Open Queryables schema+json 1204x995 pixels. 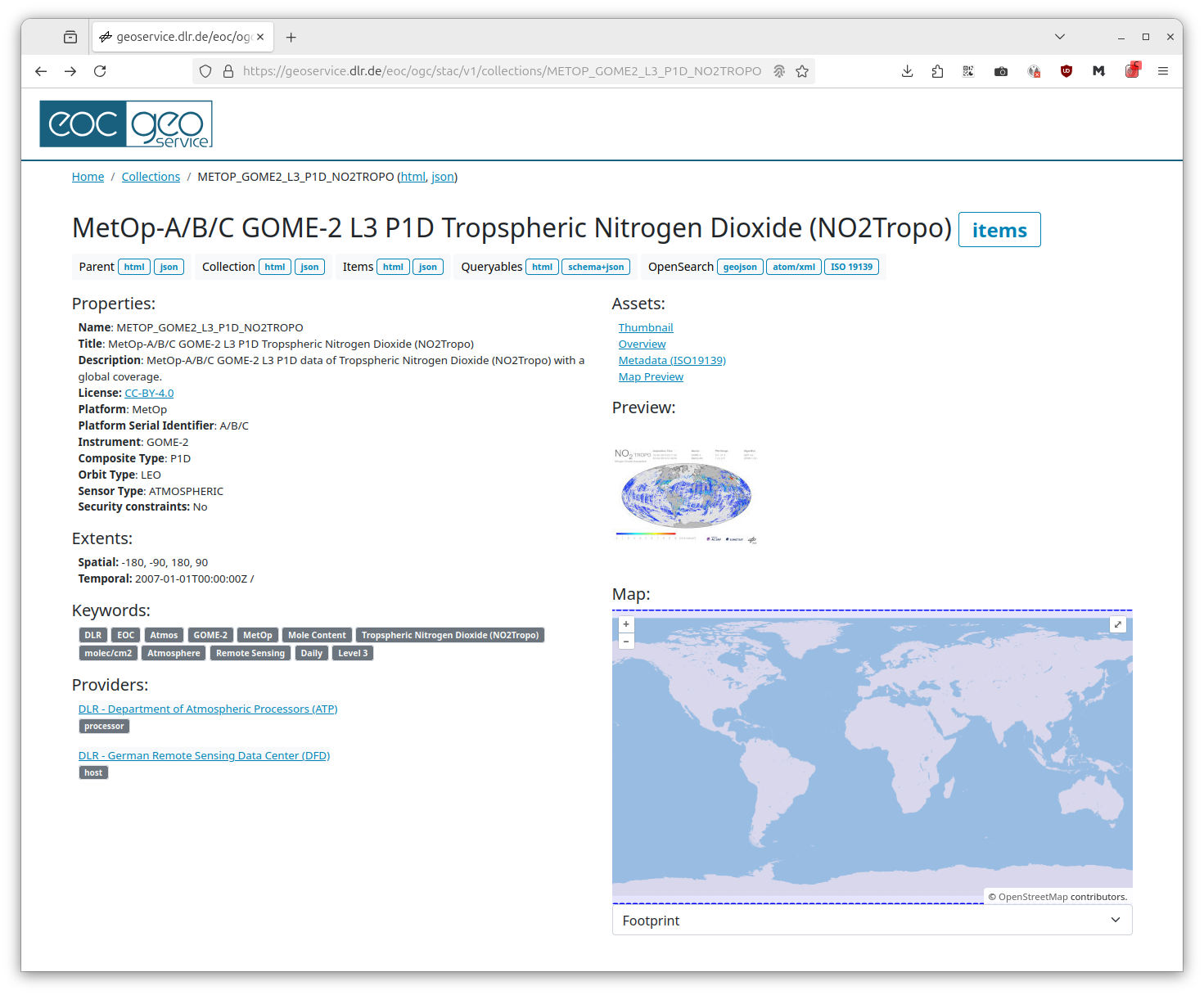click(596, 267)
